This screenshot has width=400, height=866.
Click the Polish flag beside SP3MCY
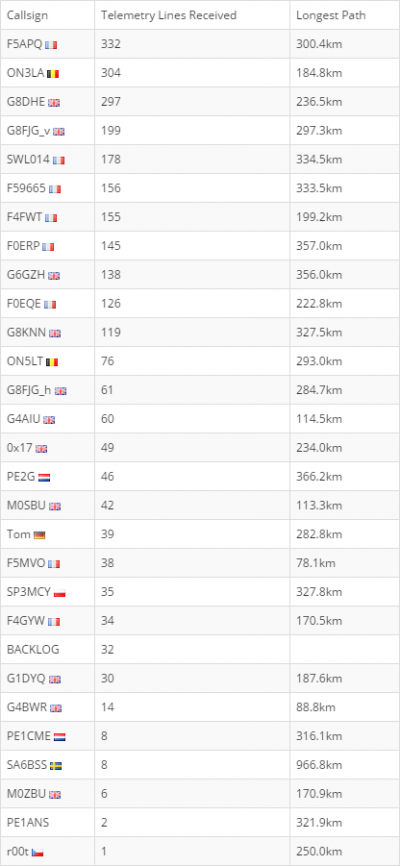click(x=60, y=593)
